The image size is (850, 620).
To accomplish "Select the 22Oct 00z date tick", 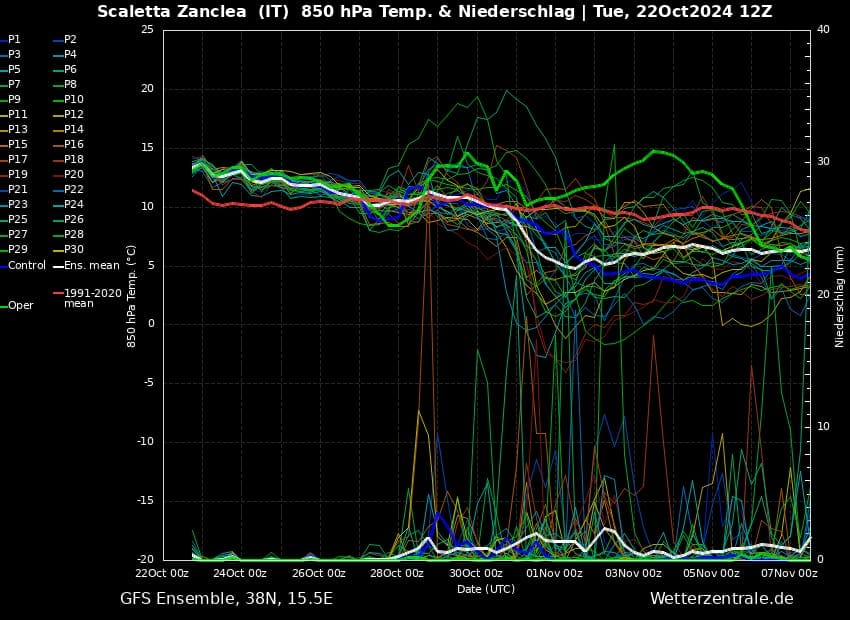I will click(x=163, y=573).
